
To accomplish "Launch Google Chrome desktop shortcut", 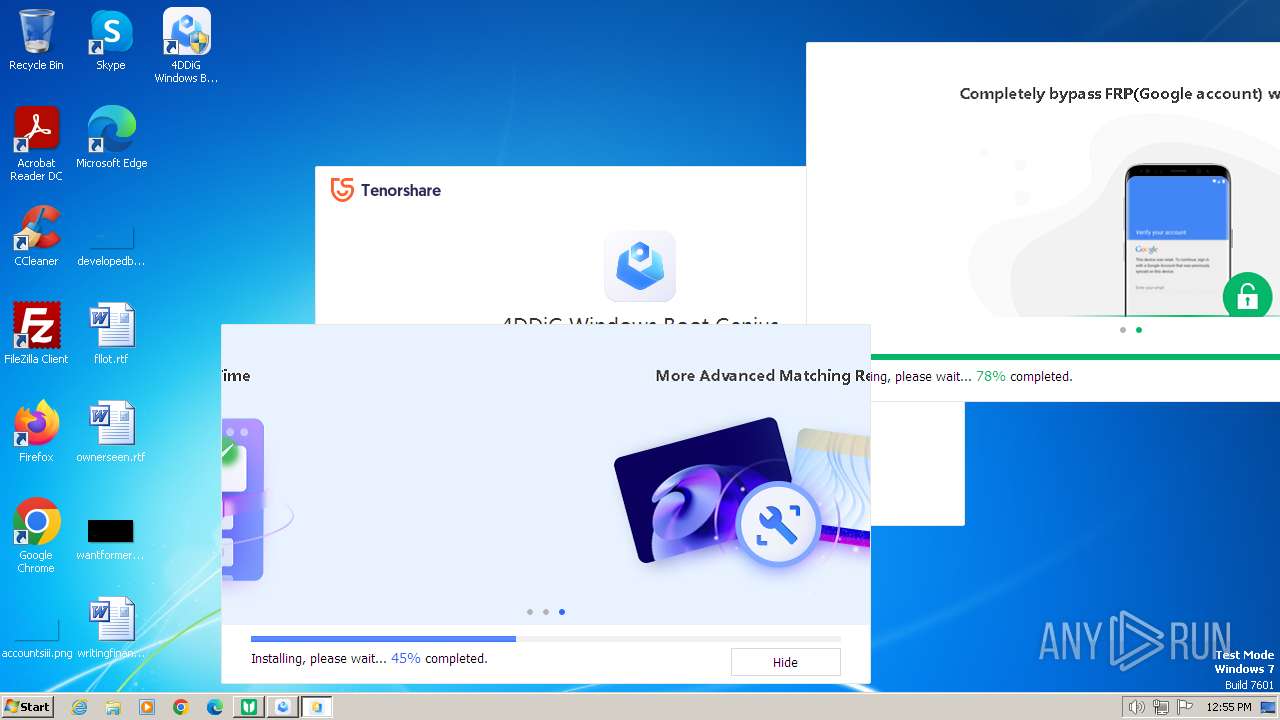I will pyautogui.click(x=36, y=536).
